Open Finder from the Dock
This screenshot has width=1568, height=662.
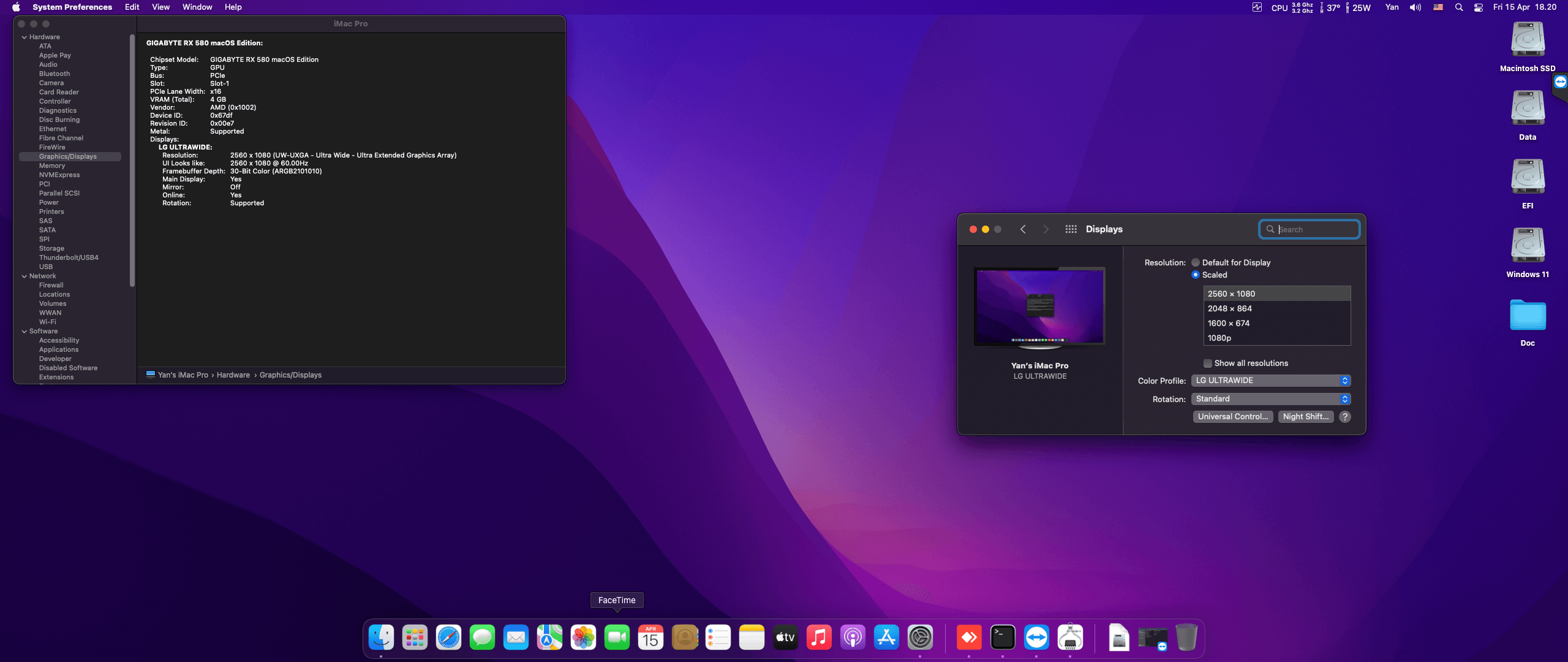381,638
